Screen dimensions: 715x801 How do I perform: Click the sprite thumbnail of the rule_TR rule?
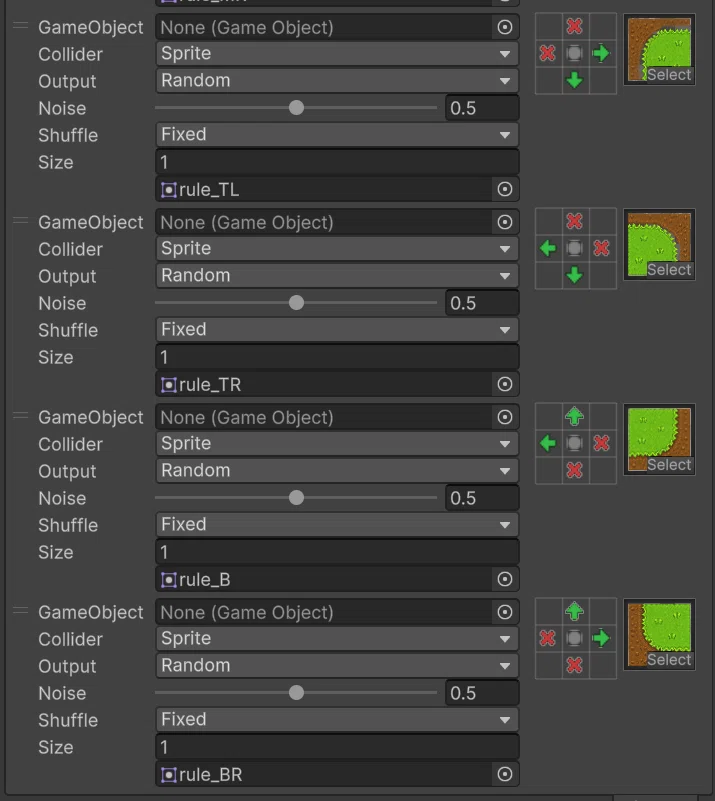(x=659, y=244)
